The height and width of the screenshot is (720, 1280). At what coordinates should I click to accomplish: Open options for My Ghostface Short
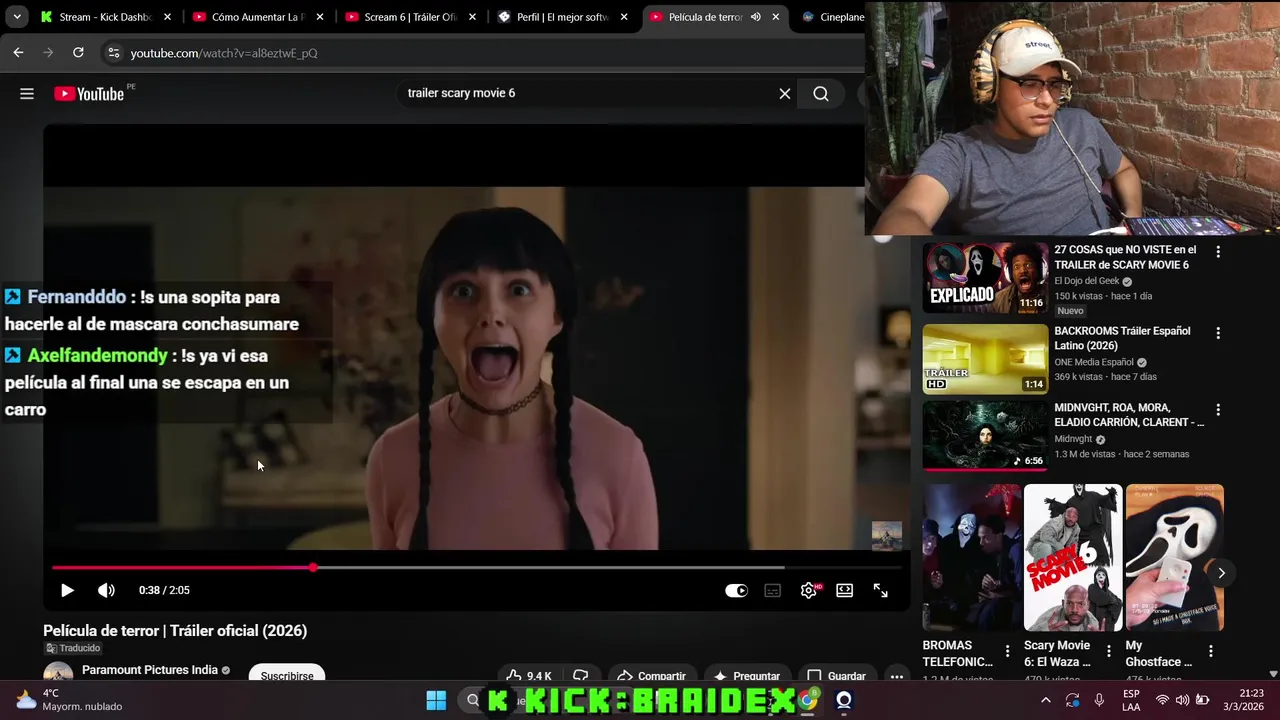[x=1210, y=651]
